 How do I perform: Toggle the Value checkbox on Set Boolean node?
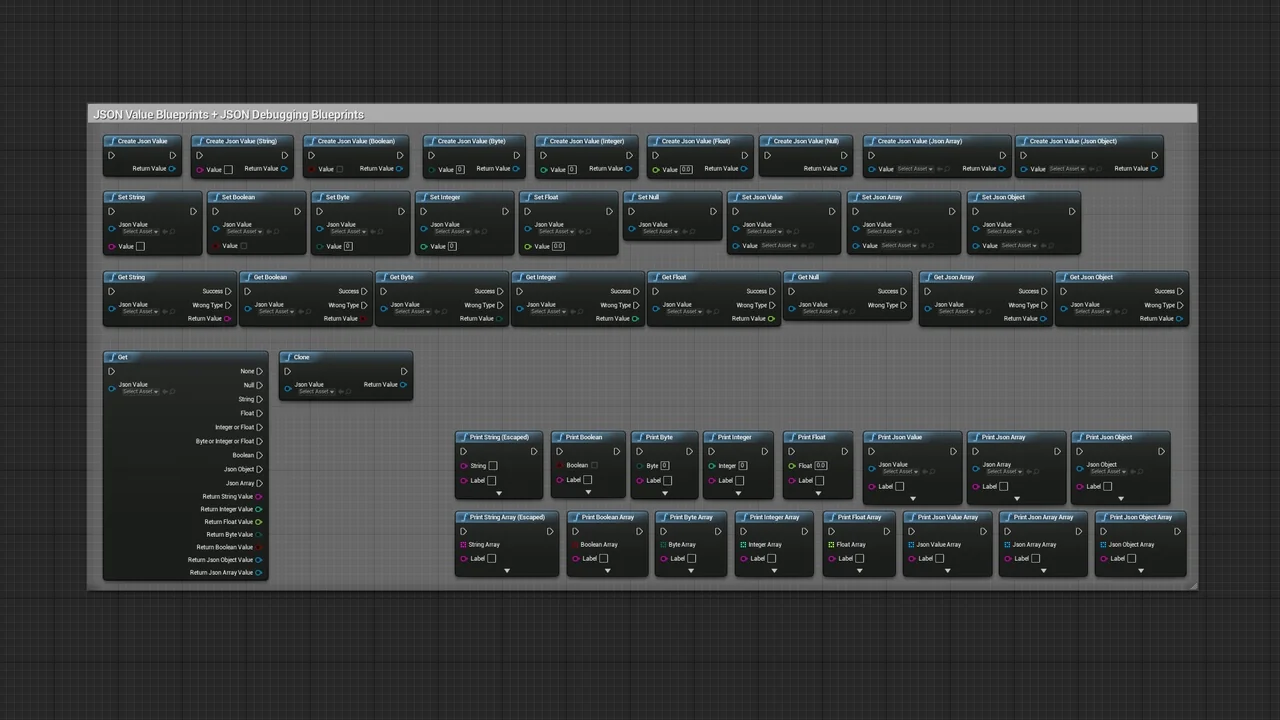243,246
